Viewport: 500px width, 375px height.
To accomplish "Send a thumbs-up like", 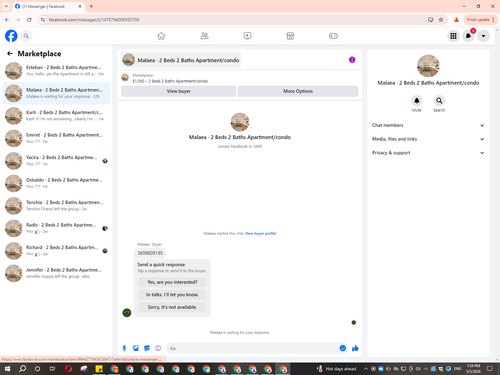I will pos(355,348).
